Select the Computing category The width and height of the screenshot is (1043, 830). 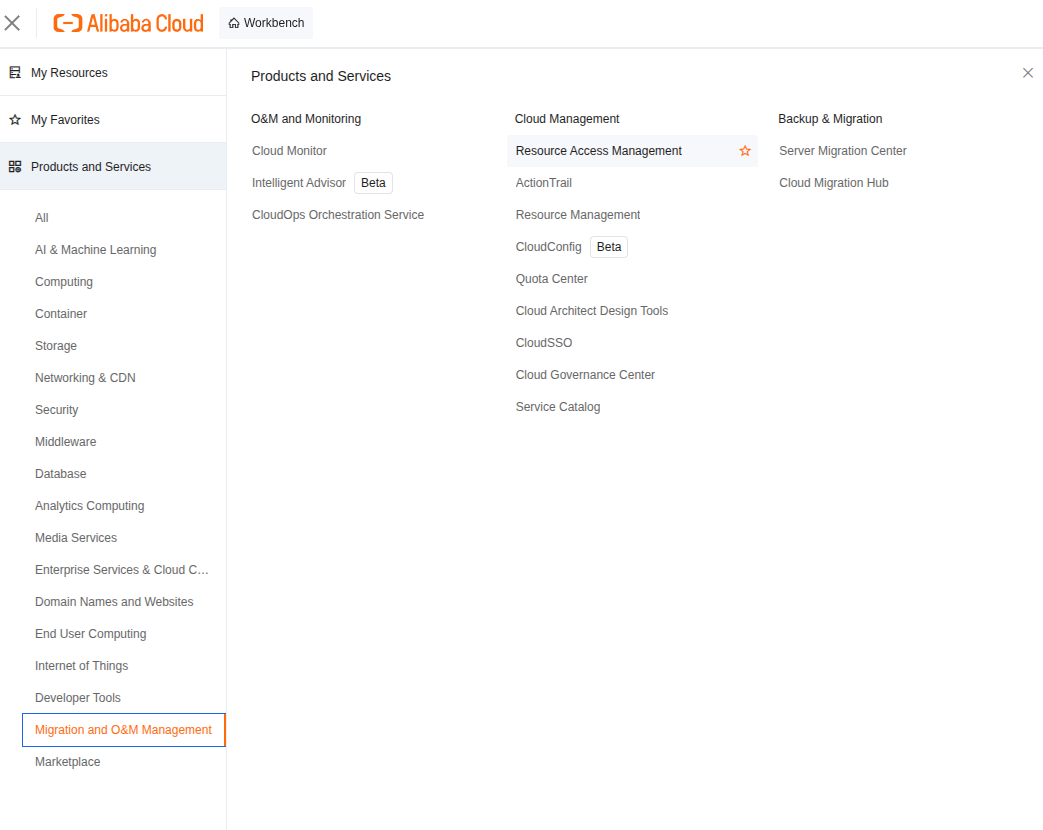[x=64, y=282]
